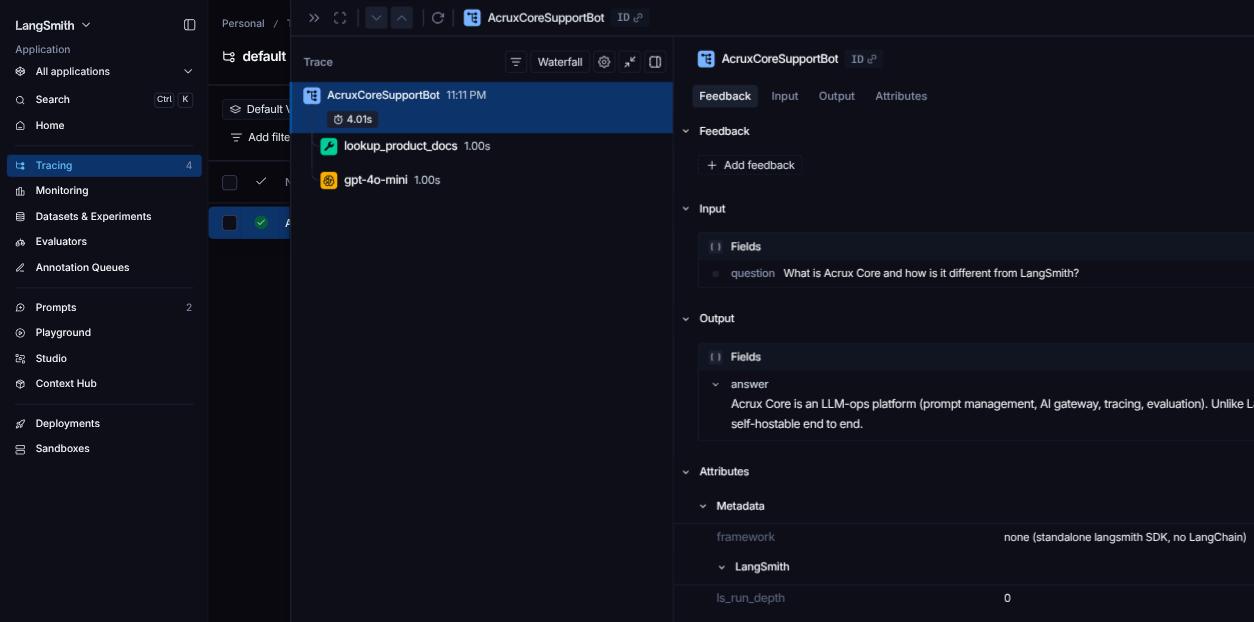Image resolution: width=1254 pixels, height=622 pixels.
Task: Toggle the side panel layout icon
Action: (x=655, y=62)
